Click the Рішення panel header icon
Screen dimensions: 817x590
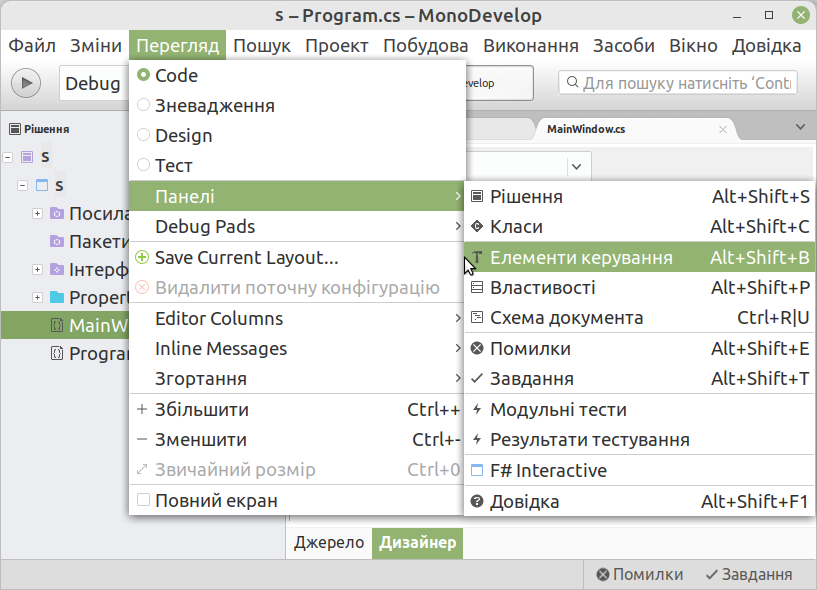15,129
